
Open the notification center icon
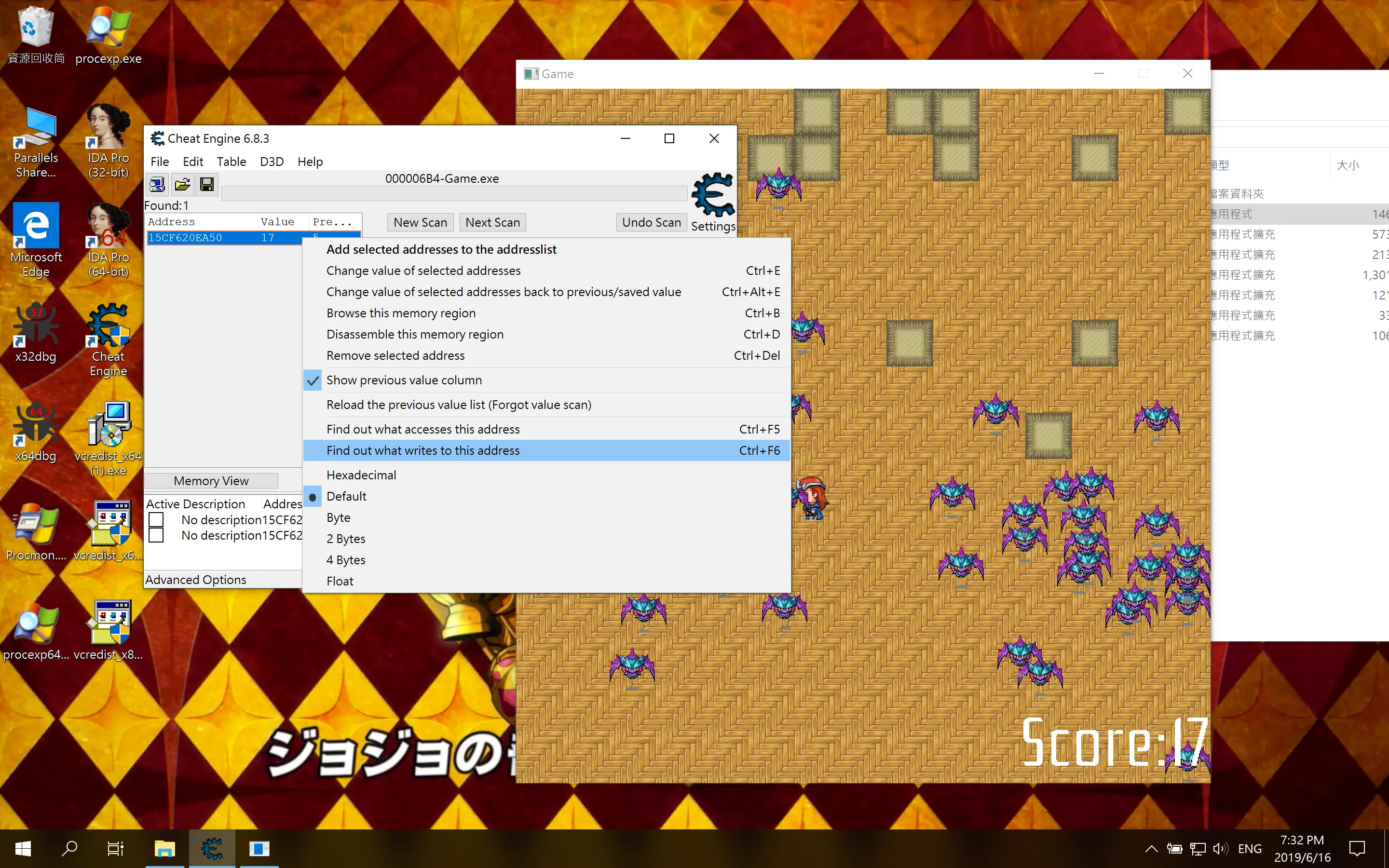coord(1357,849)
